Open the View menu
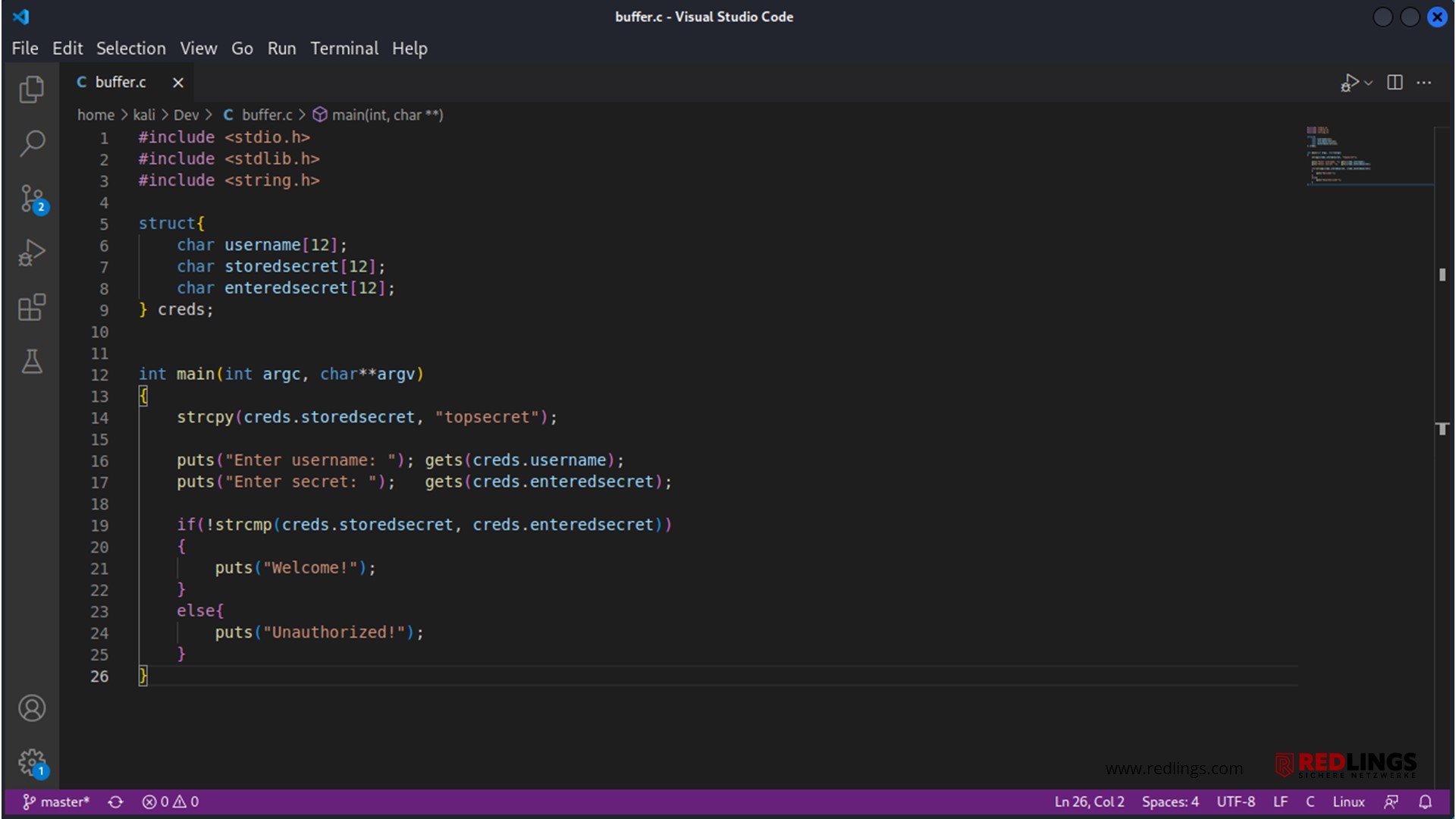 point(199,49)
